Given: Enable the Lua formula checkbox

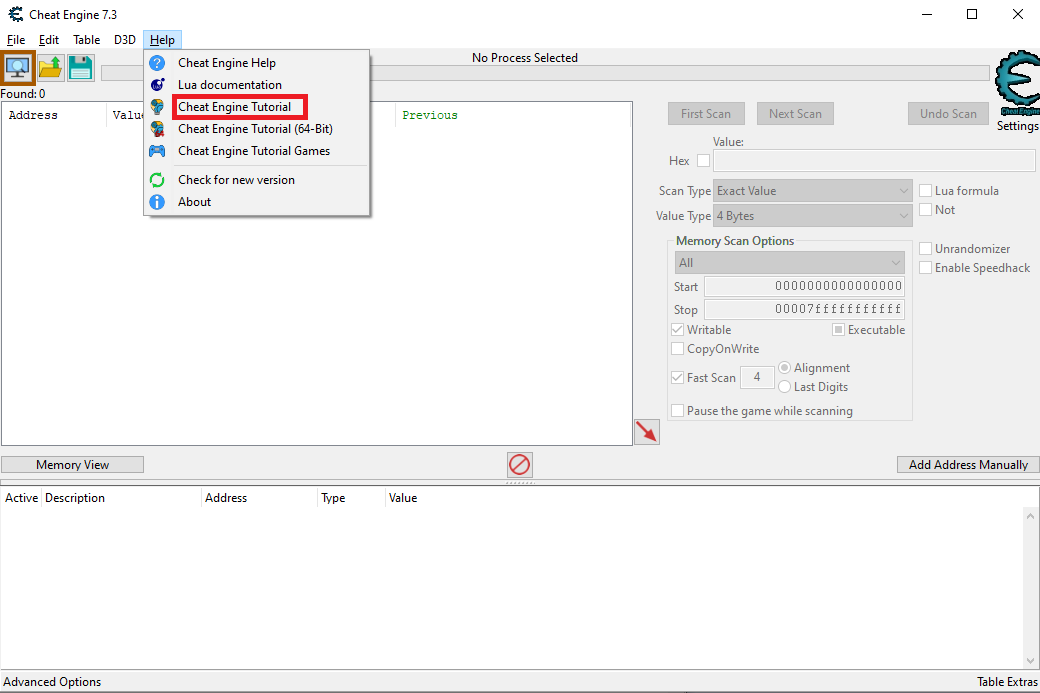Looking at the screenshot, I should [x=925, y=191].
